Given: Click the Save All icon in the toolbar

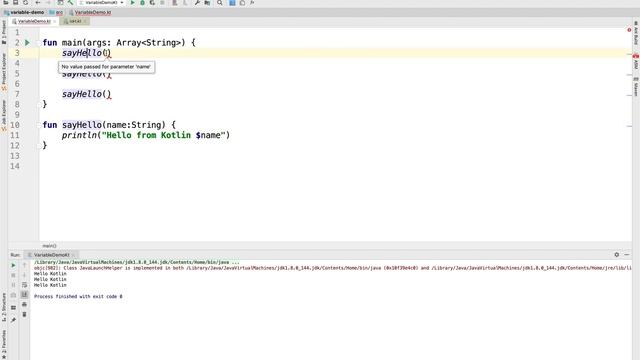Looking at the screenshot, I should (16, 2).
